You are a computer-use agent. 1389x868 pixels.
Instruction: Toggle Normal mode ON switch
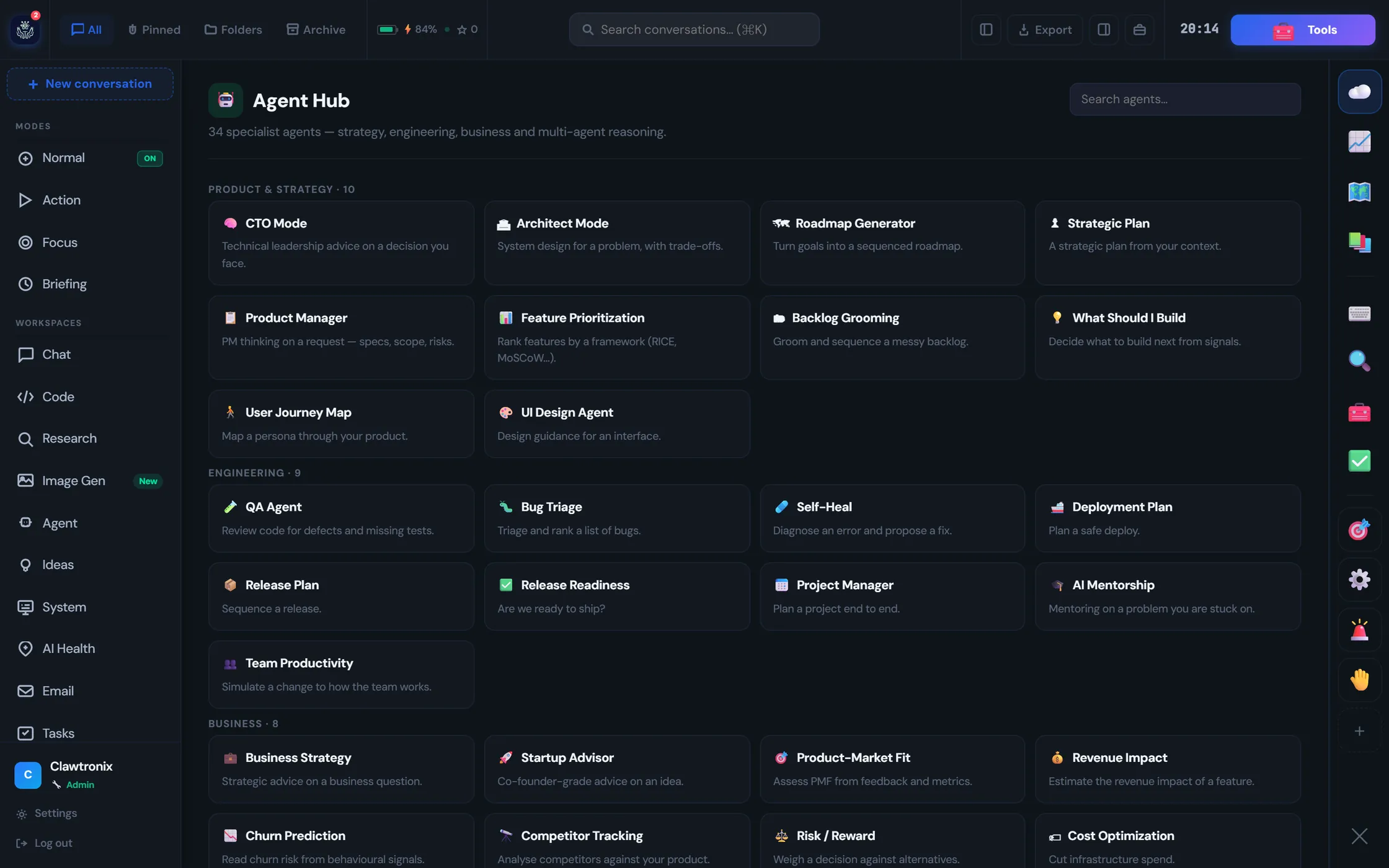(149, 158)
